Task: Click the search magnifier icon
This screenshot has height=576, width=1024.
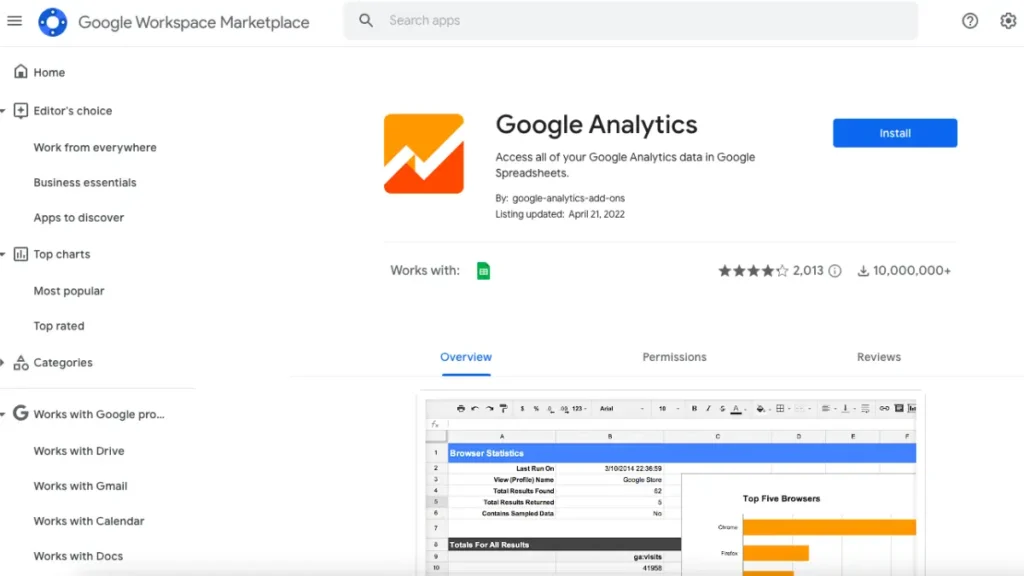Action: (x=366, y=21)
